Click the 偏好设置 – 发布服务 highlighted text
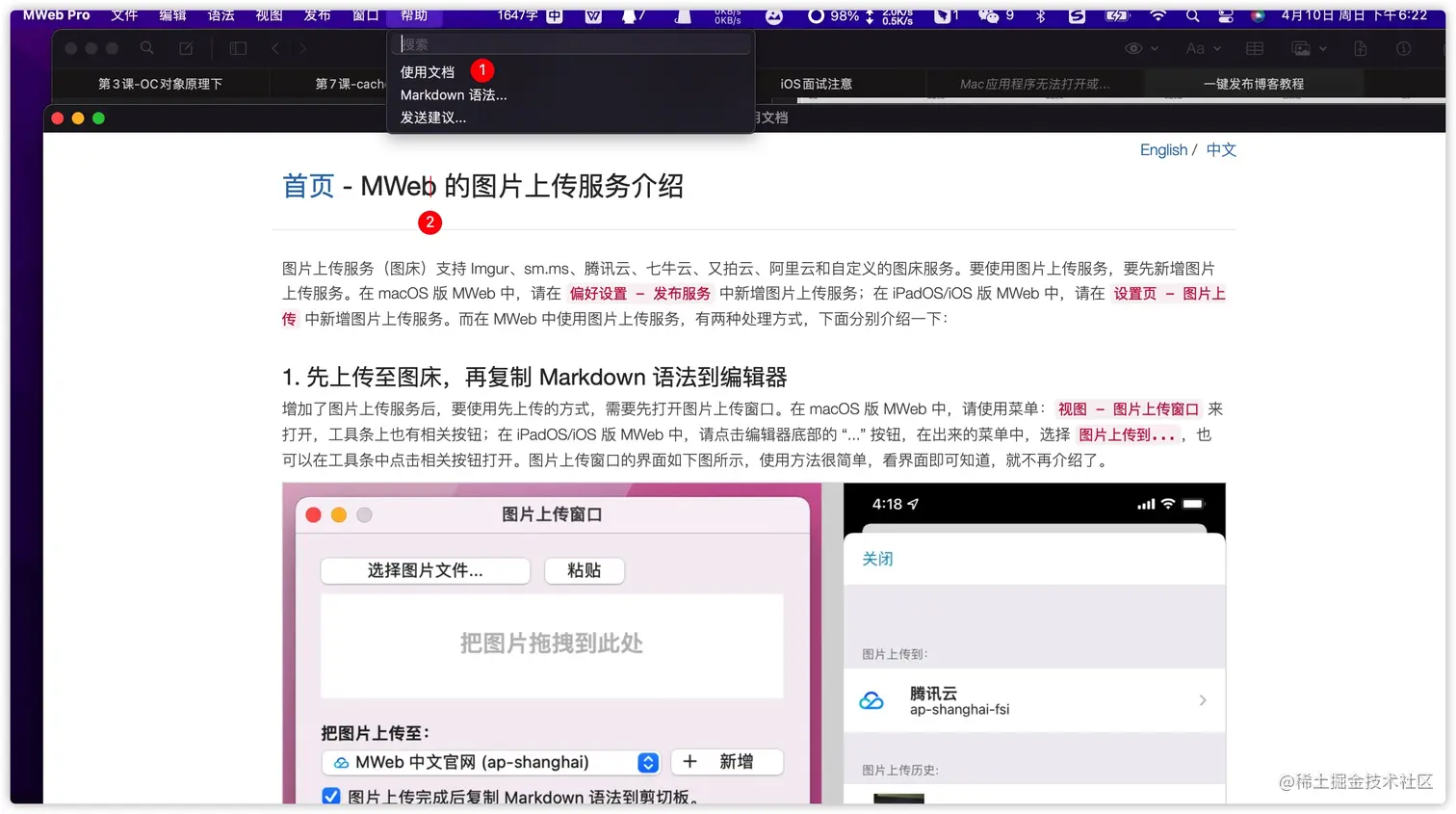Image resolution: width=1456 pixels, height=814 pixels. coord(639,294)
